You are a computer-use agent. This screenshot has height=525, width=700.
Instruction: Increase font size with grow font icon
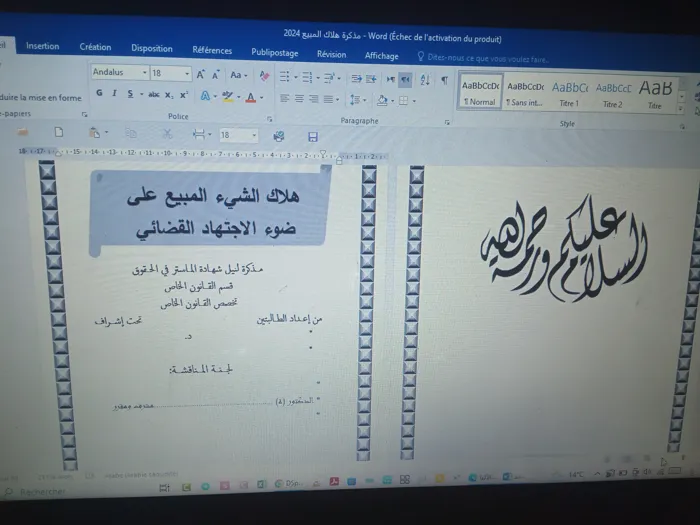point(200,75)
